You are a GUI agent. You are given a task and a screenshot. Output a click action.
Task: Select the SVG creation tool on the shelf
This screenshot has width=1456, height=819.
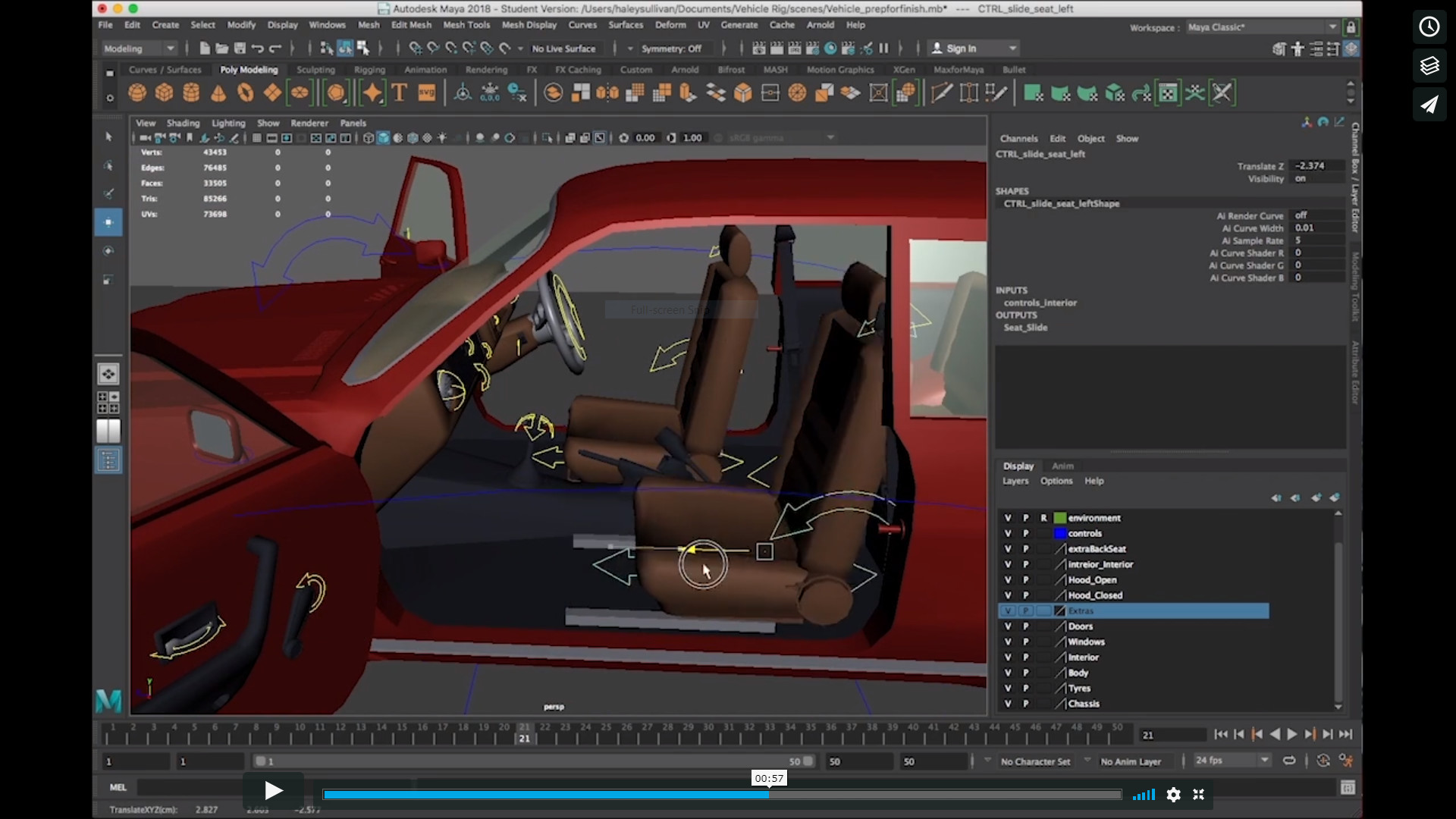[x=426, y=93]
